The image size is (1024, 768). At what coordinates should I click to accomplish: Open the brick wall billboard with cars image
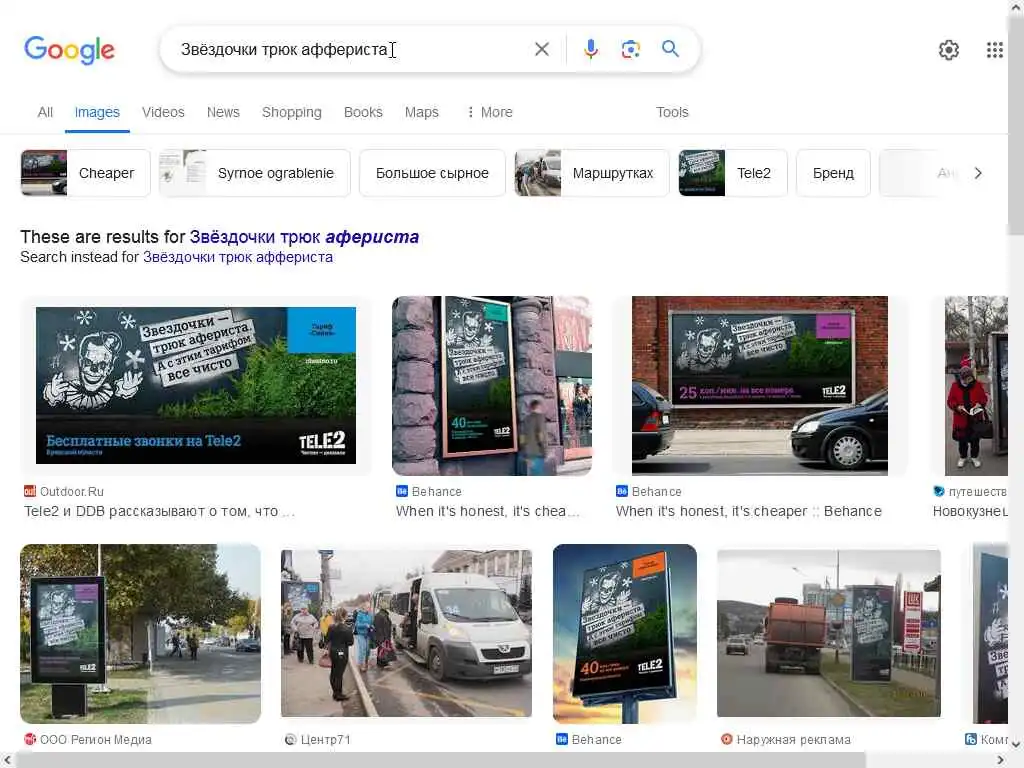point(760,385)
